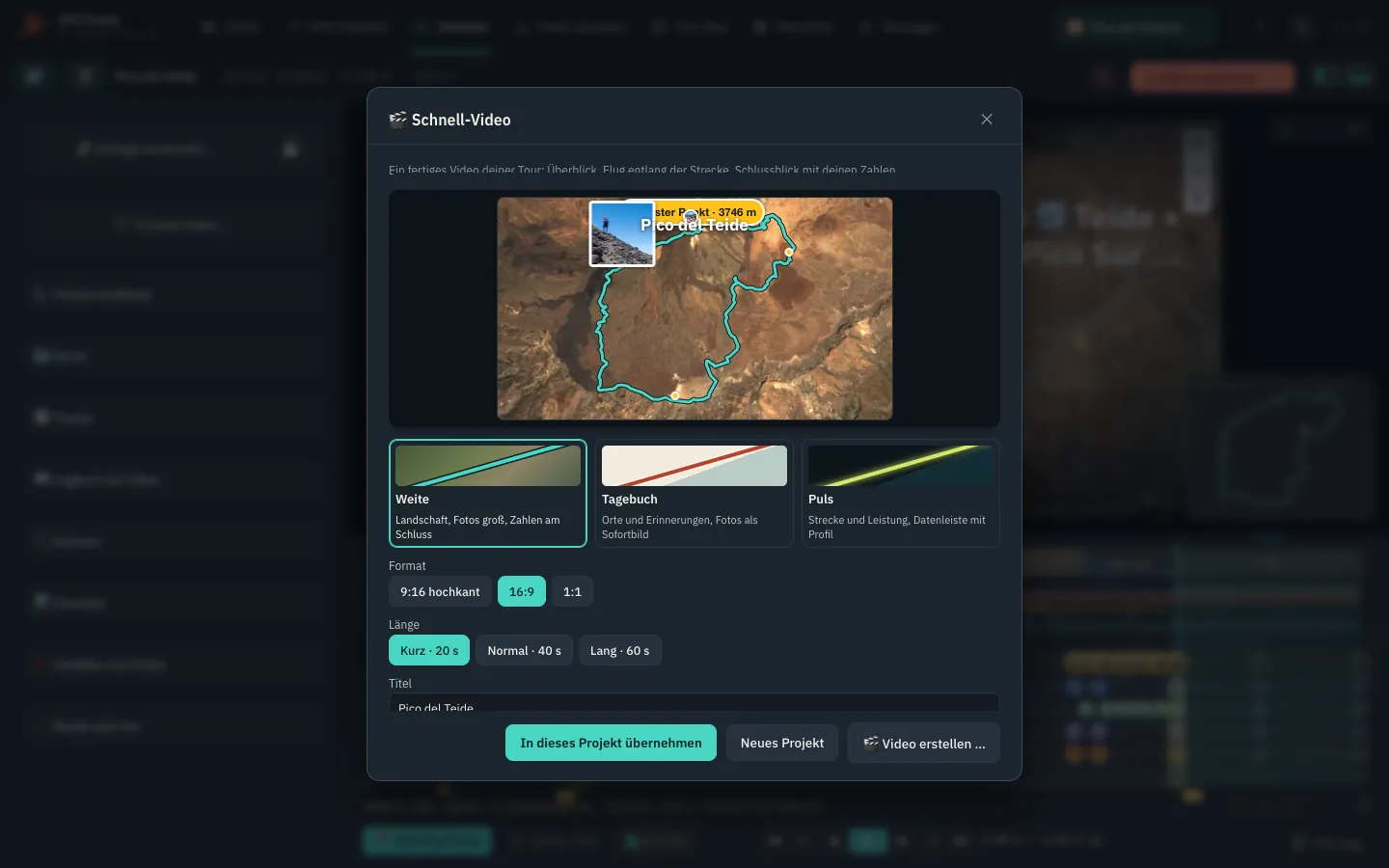Click In dieses Projekt übernehmen

point(611,743)
